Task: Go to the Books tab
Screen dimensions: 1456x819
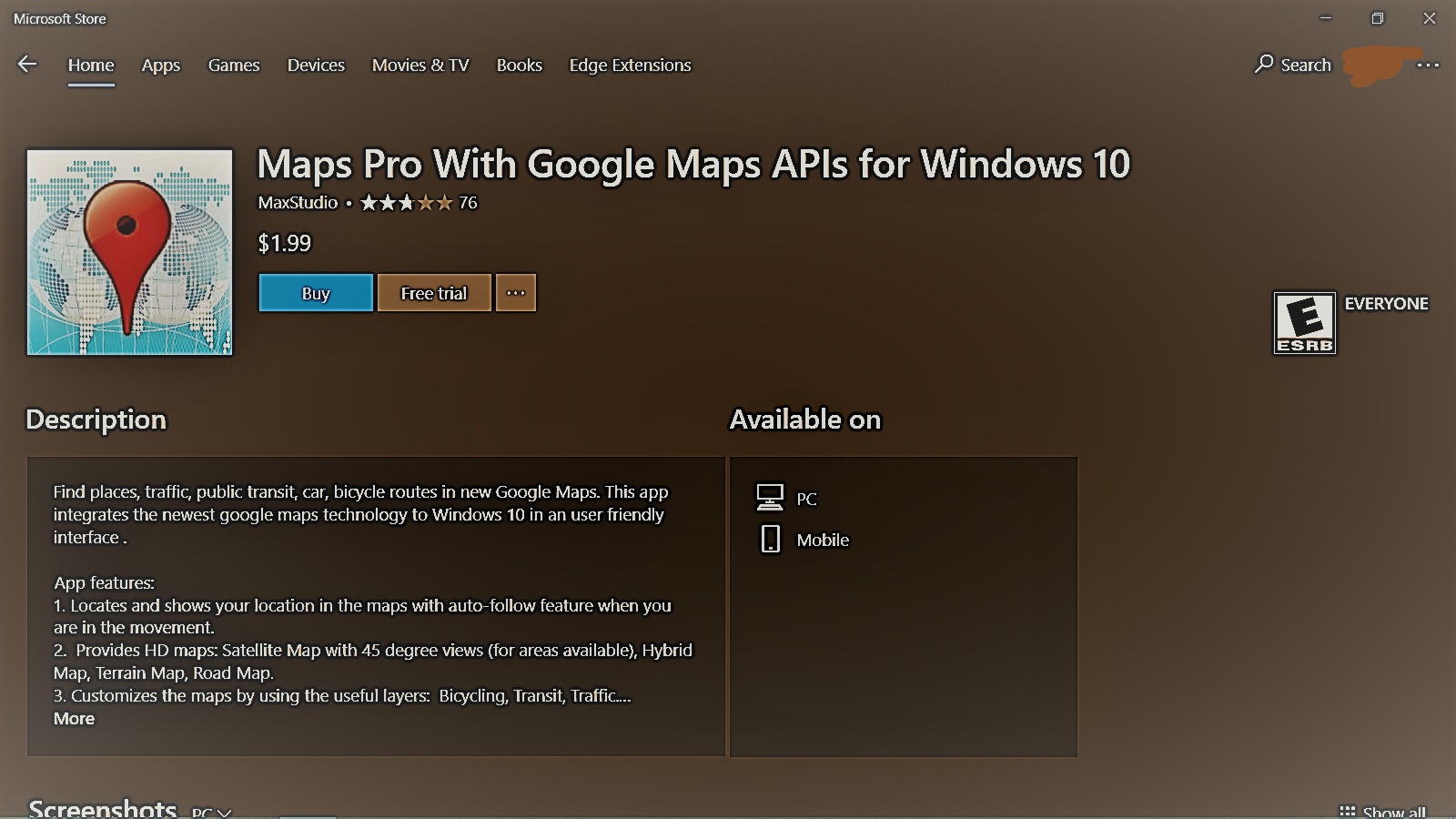Action: (520, 66)
